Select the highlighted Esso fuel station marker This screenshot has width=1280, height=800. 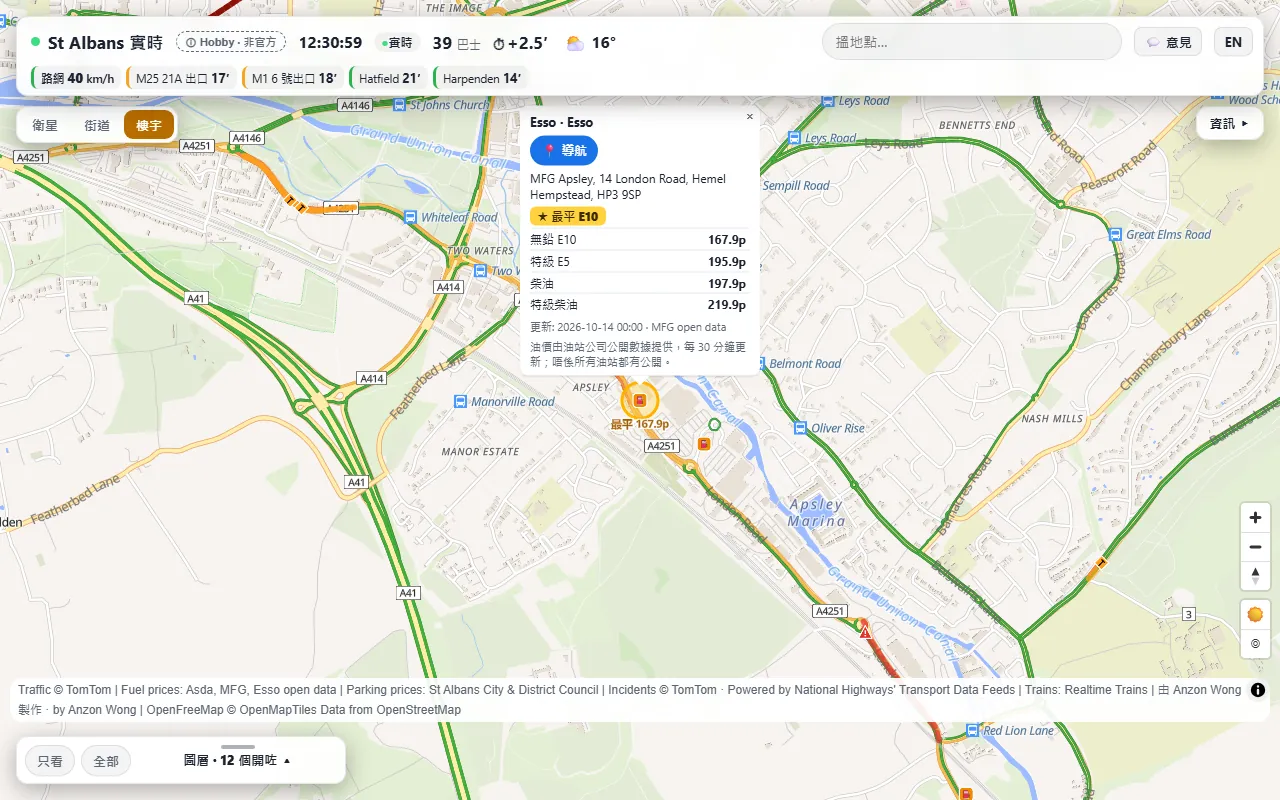pos(640,401)
